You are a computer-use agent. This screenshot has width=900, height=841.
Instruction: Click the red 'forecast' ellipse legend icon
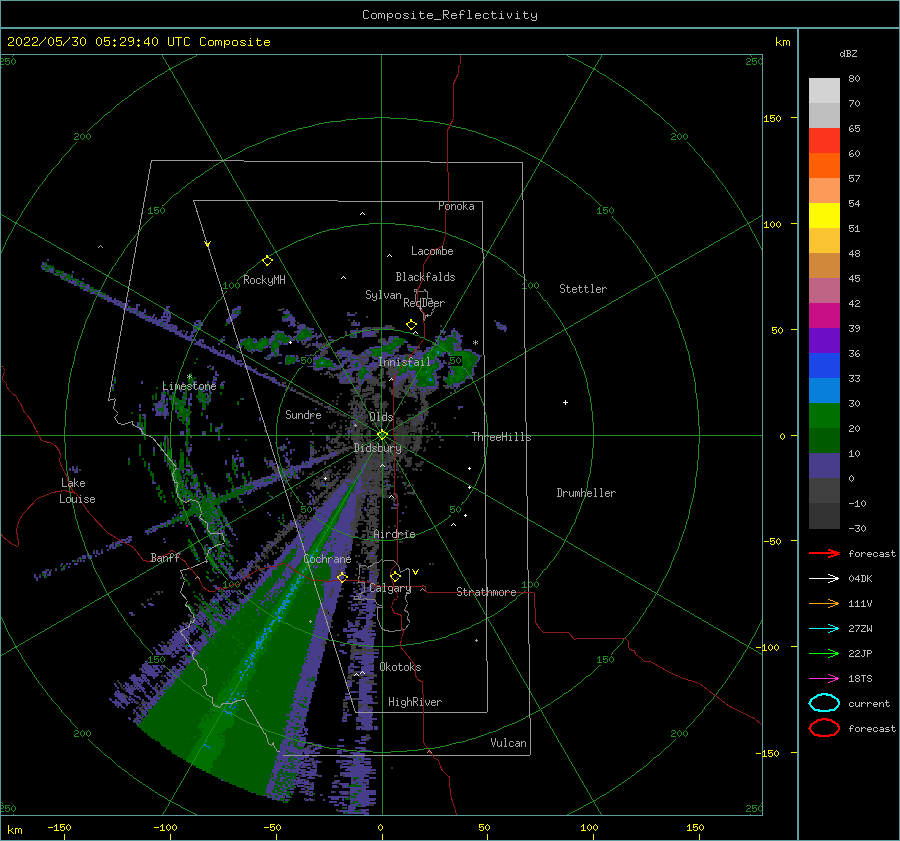coord(824,728)
